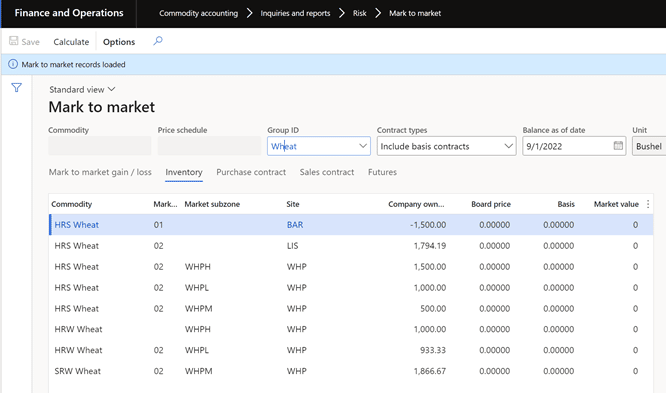666x393 pixels.
Task: Open the Contract types dropdown
Action: click(x=446, y=146)
